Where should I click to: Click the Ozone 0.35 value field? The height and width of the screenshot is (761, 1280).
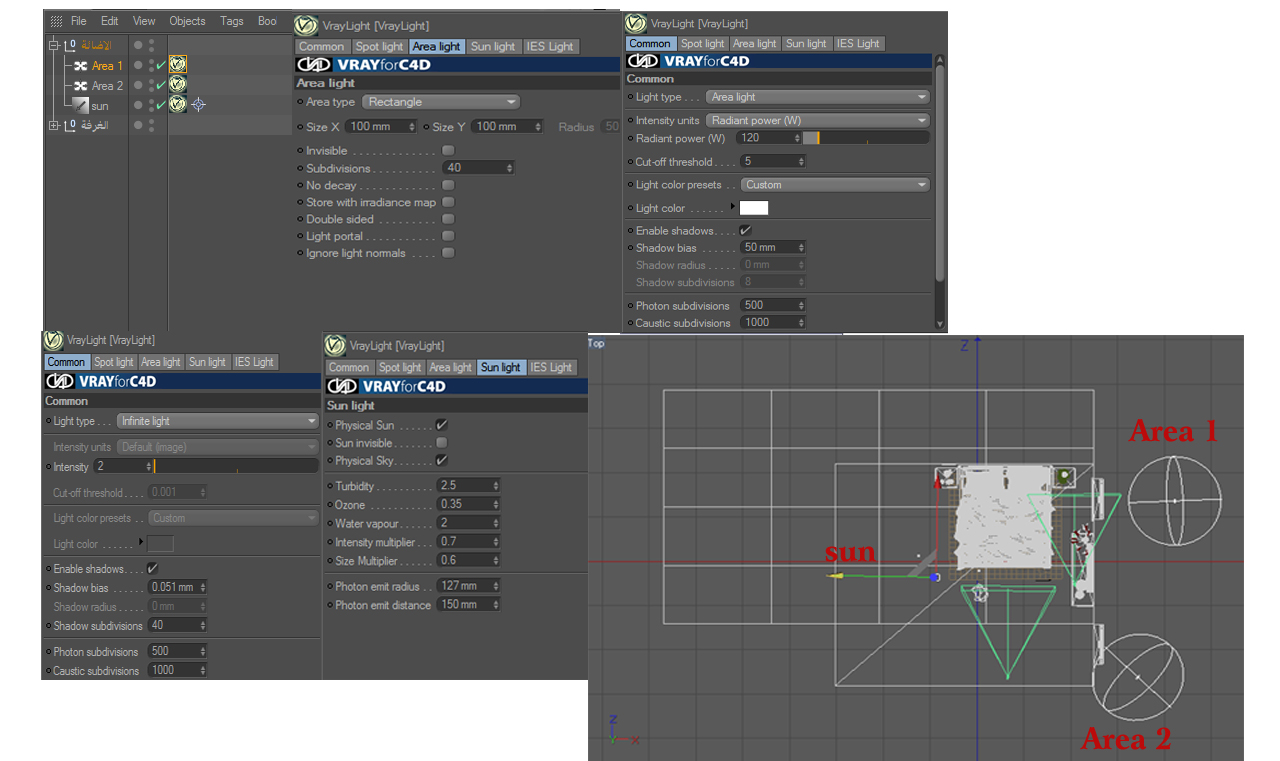468,504
